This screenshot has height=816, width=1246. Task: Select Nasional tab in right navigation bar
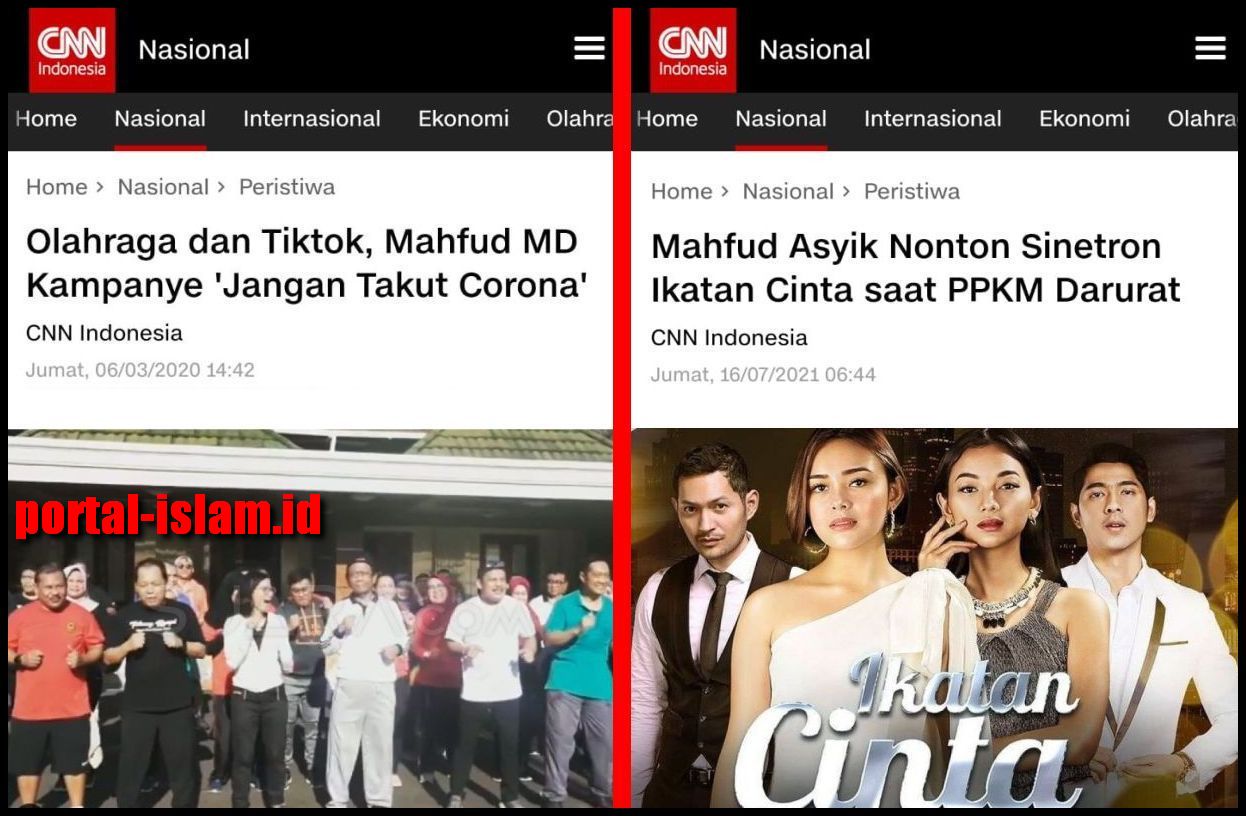(x=781, y=119)
